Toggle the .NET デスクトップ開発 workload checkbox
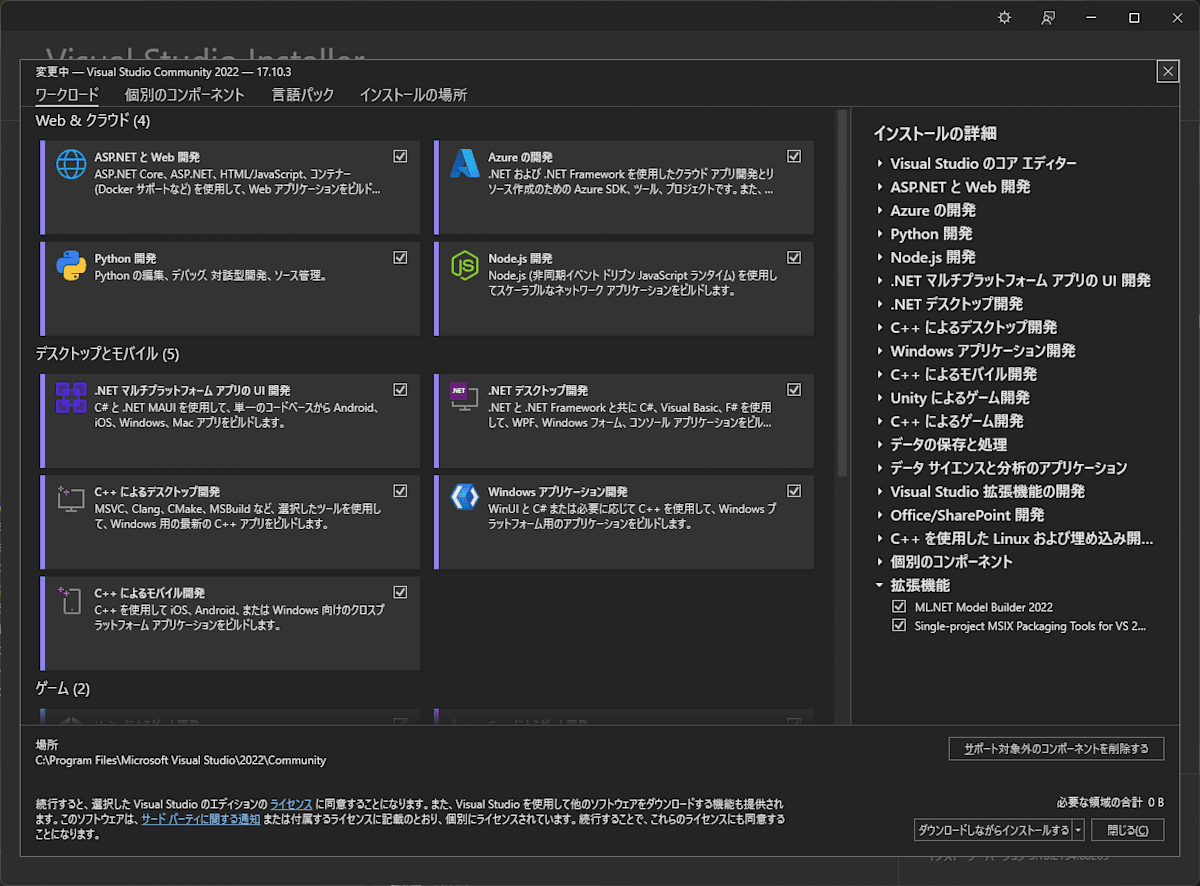Image resolution: width=1200 pixels, height=886 pixels. [x=794, y=389]
